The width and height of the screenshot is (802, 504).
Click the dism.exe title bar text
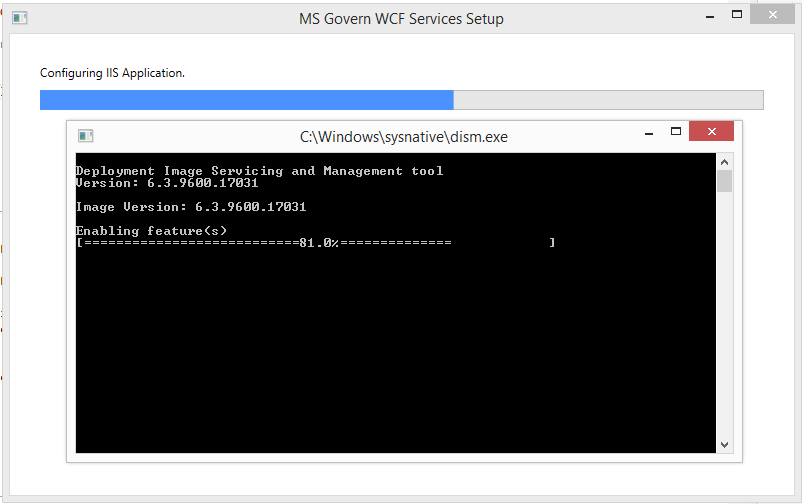(404, 136)
